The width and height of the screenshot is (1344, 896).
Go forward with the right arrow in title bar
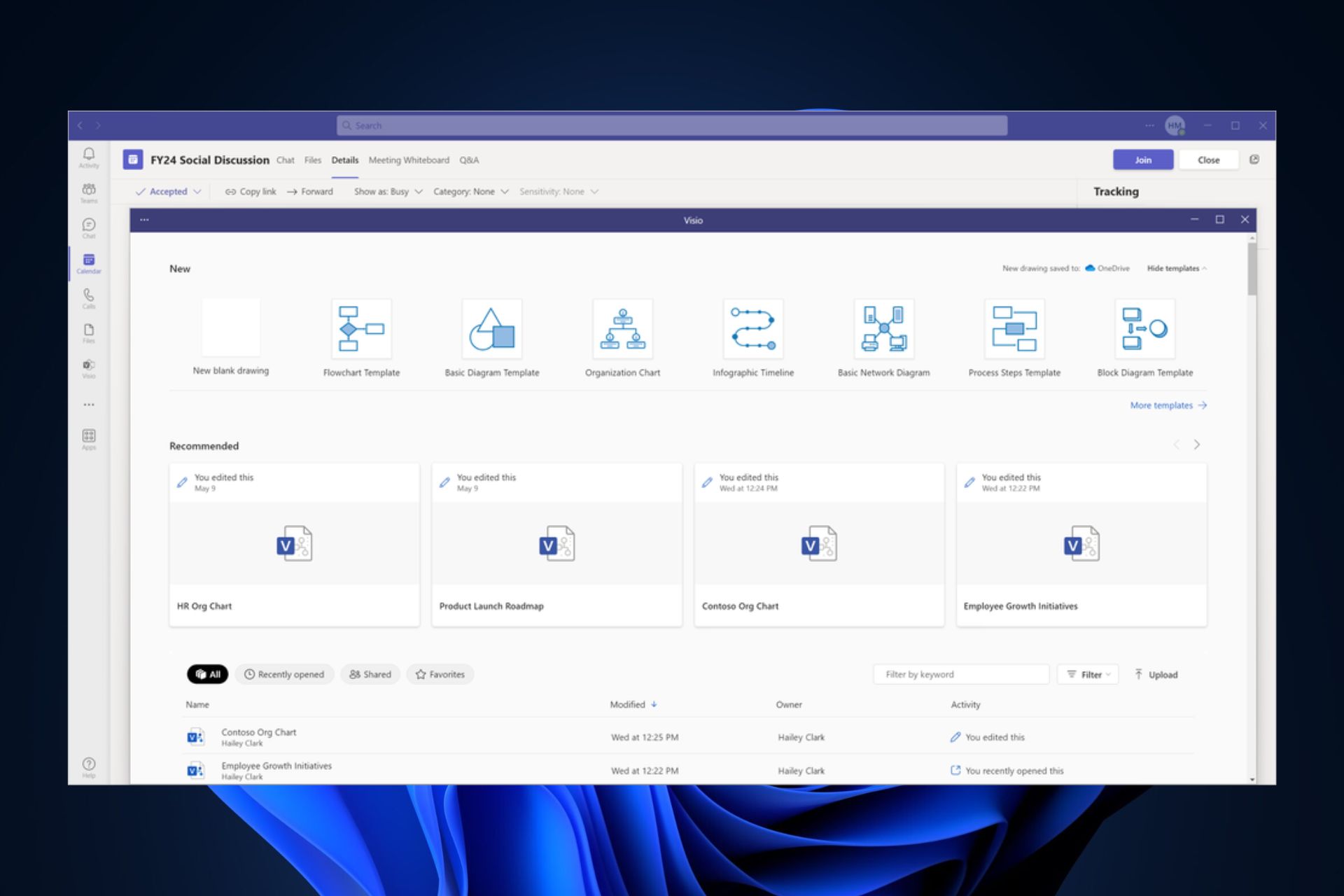pos(98,125)
